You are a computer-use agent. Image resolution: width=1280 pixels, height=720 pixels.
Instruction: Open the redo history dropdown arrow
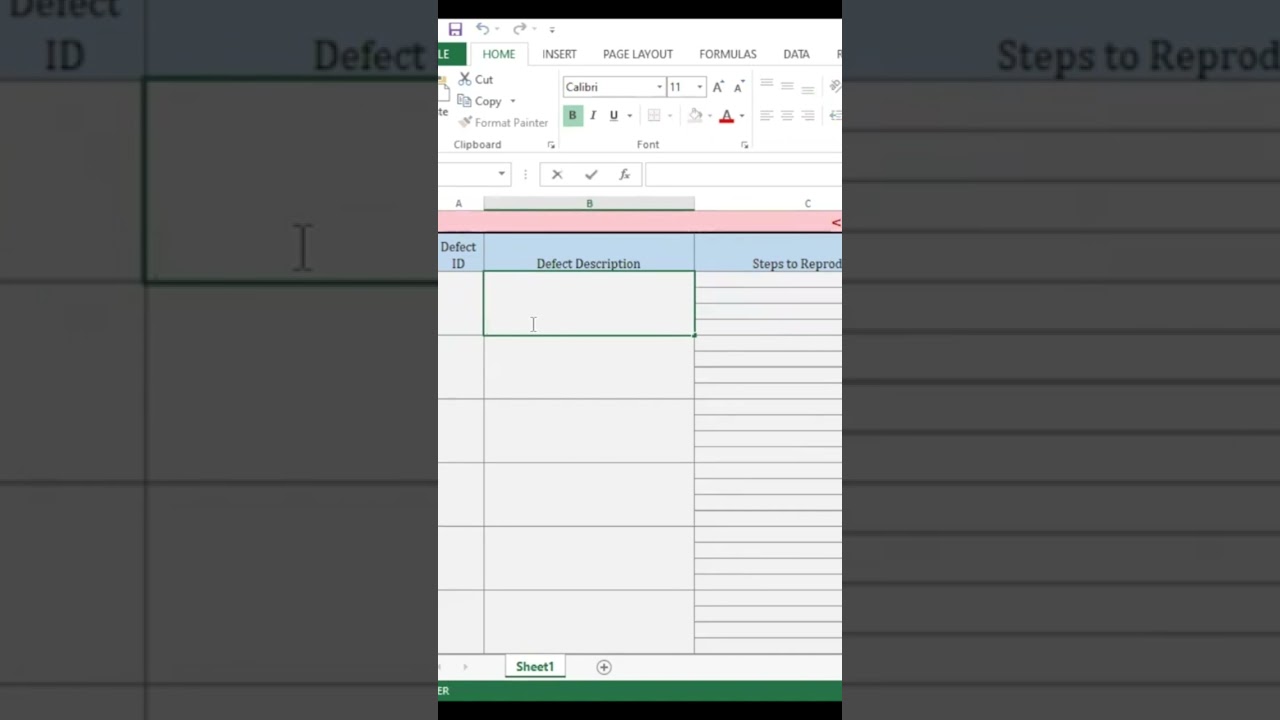[534, 29]
